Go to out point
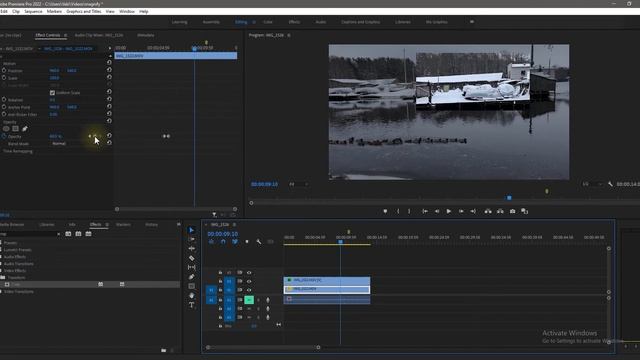 pos(473,211)
